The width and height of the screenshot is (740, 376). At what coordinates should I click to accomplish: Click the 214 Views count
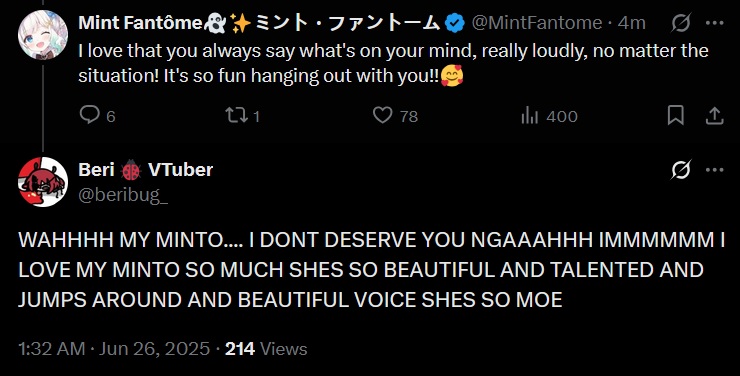point(266,349)
